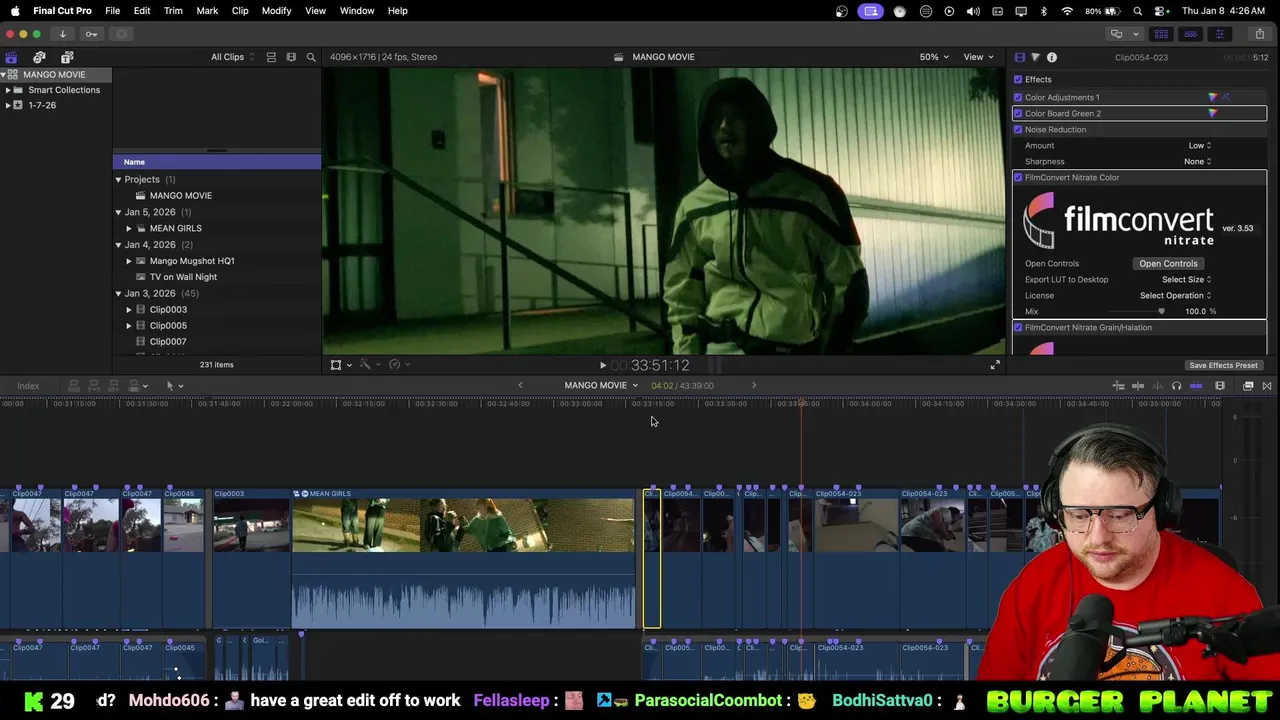Disable FilmConvert Nitrate Color checkbox
Image resolution: width=1280 pixels, height=720 pixels.
point(1018,178)
